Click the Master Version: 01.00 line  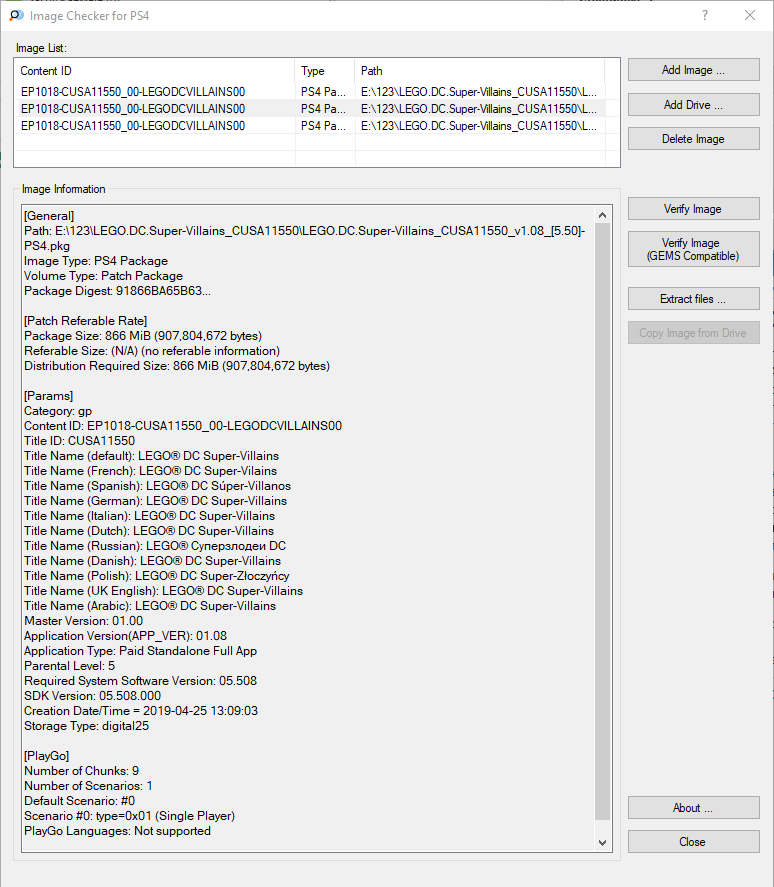pos(84,621)
